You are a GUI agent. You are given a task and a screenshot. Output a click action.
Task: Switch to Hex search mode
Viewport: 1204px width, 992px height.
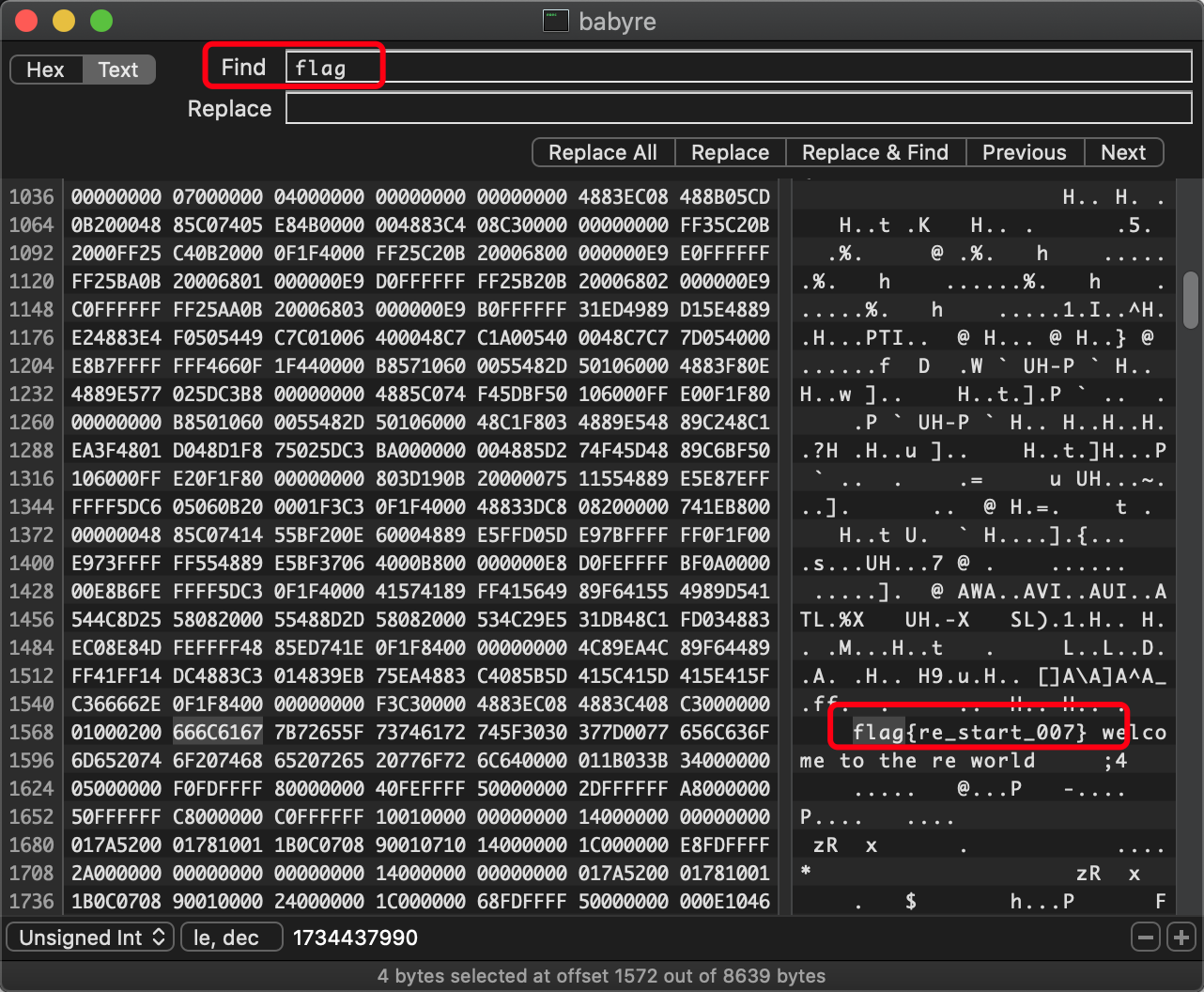(46, 70)
